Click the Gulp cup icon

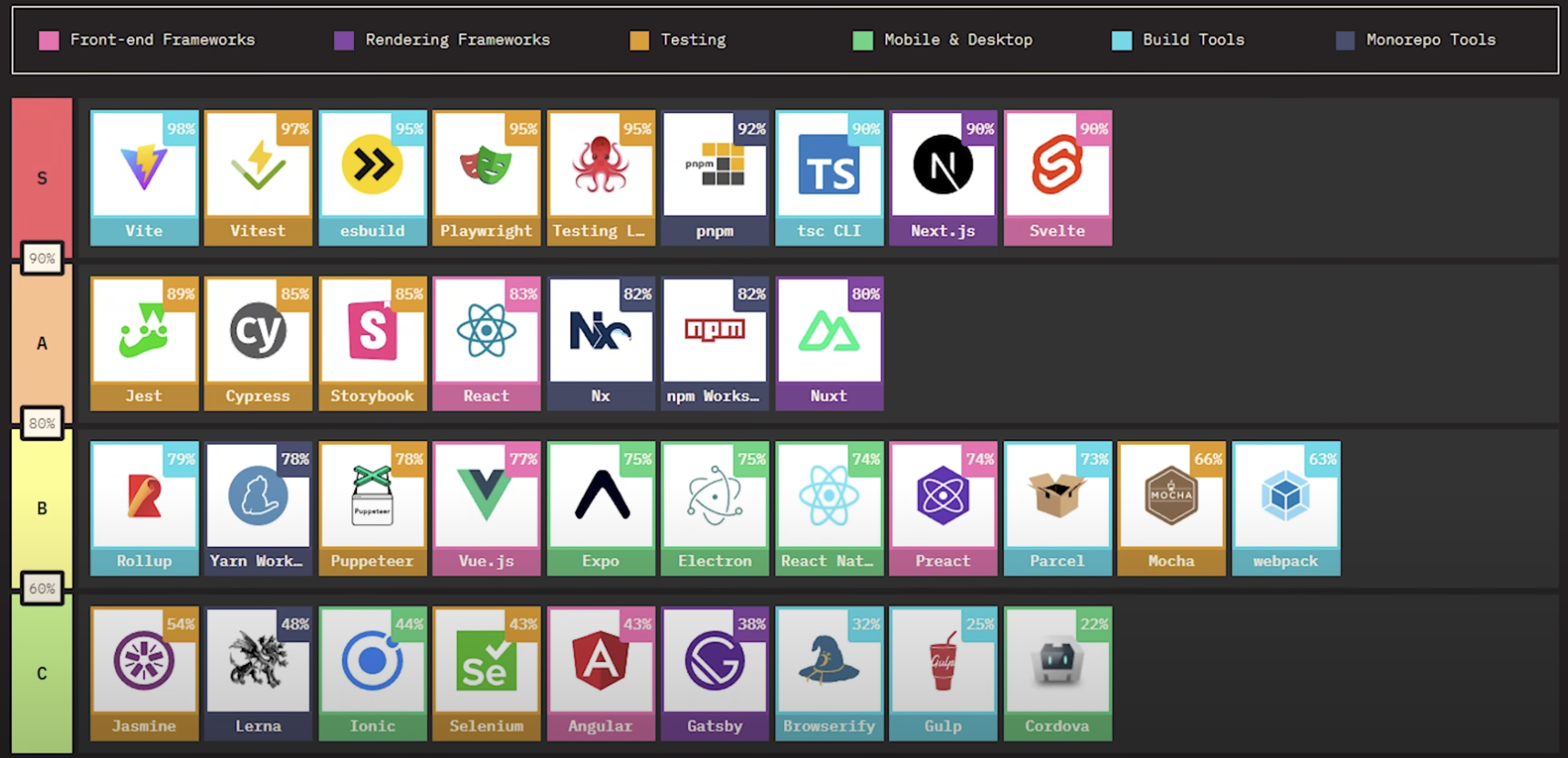pyautogui.click(x=943, y=661)
